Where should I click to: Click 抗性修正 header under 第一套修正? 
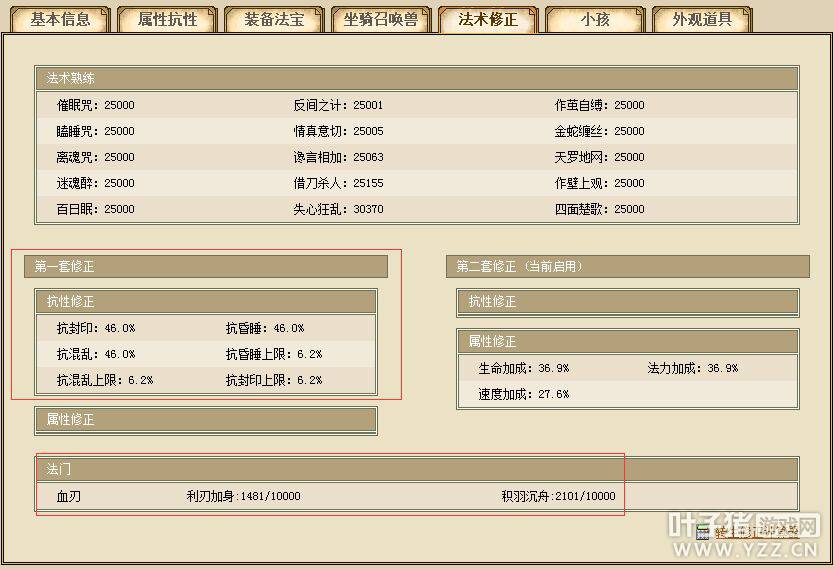point(205,301)
